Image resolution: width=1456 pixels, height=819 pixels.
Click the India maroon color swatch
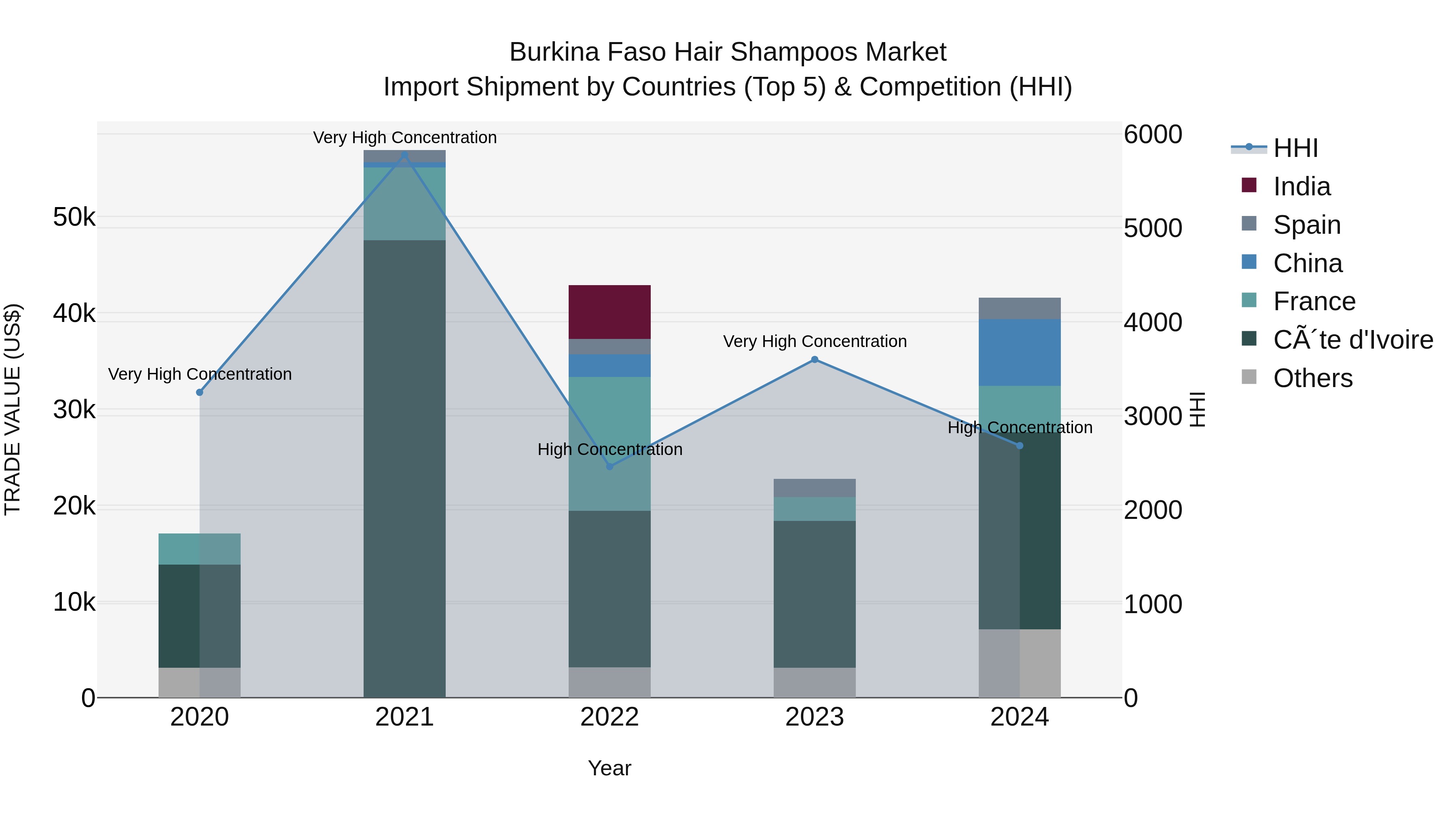(x=1249, y=185)
